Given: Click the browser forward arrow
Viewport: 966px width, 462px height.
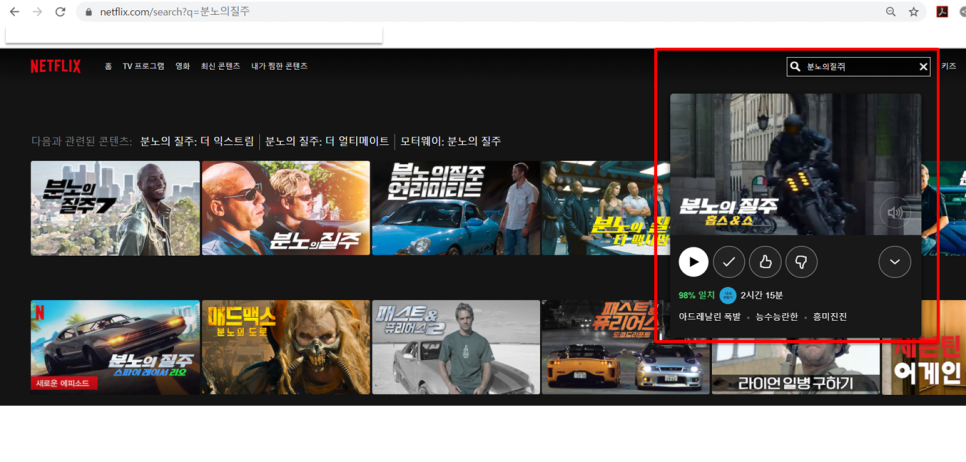Looking at the screenshot, I should click(37, 12).
